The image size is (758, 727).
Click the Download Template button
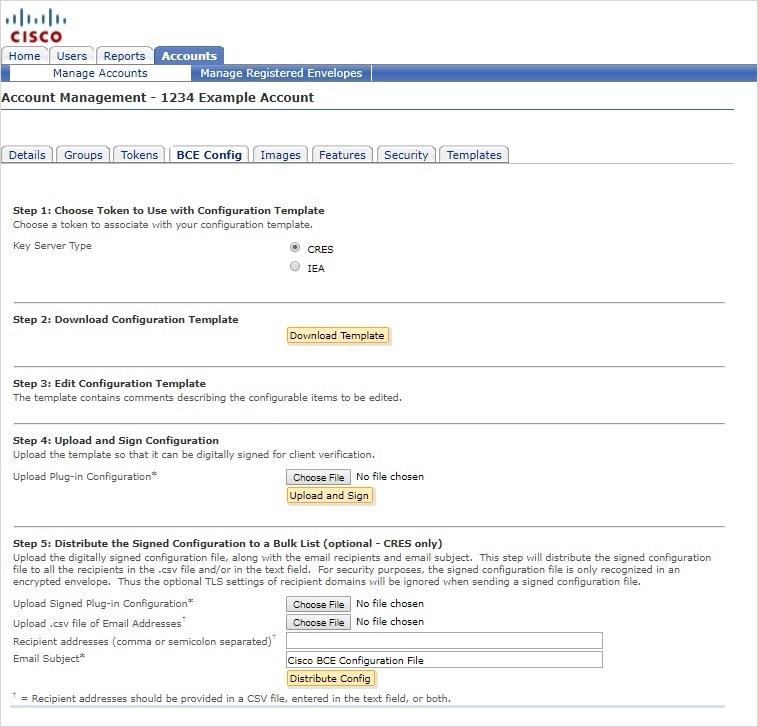pyautogui.click(x=336, y=336)
